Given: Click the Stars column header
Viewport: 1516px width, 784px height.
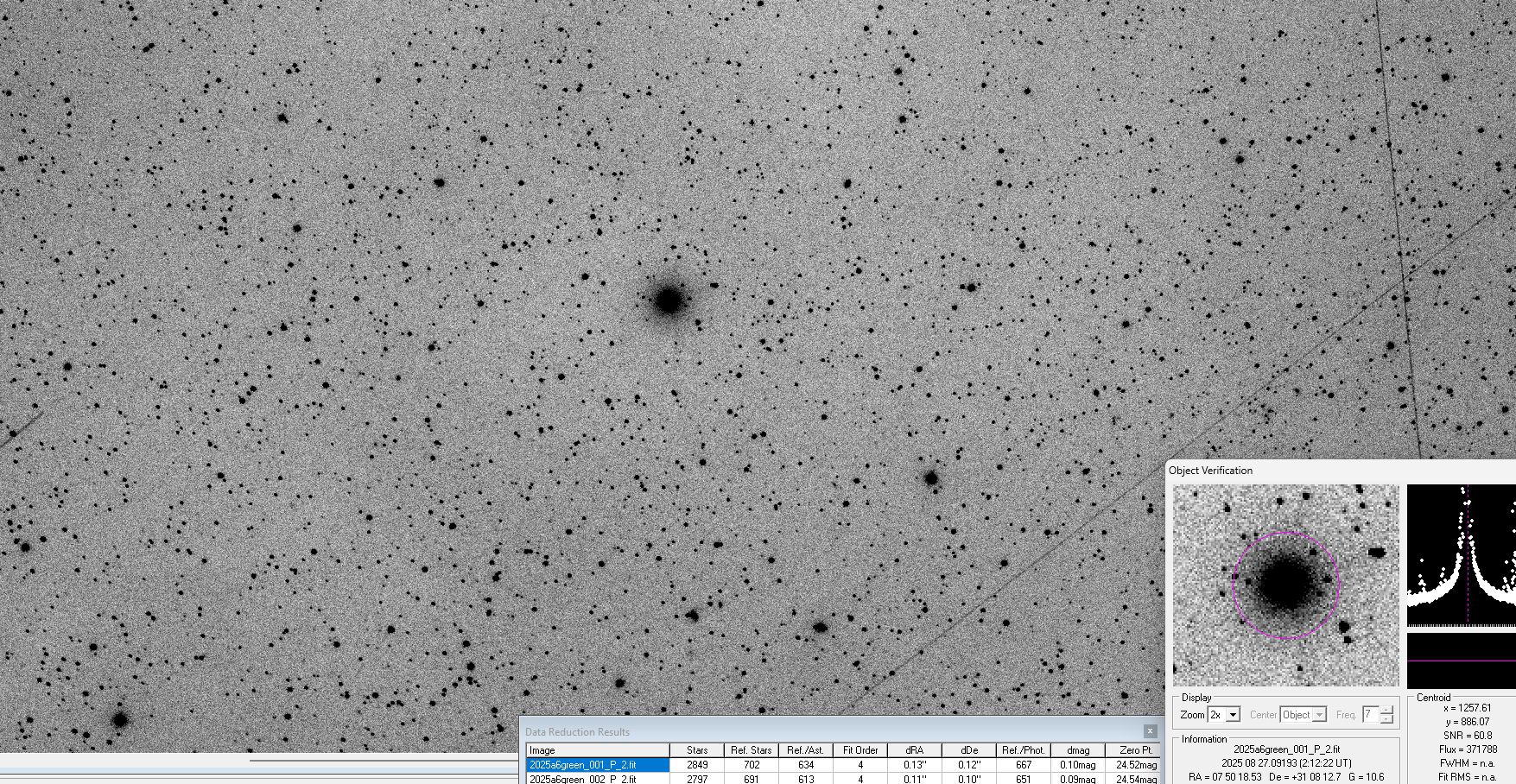Looking at the screenshot, I should [x=696, y=749].
